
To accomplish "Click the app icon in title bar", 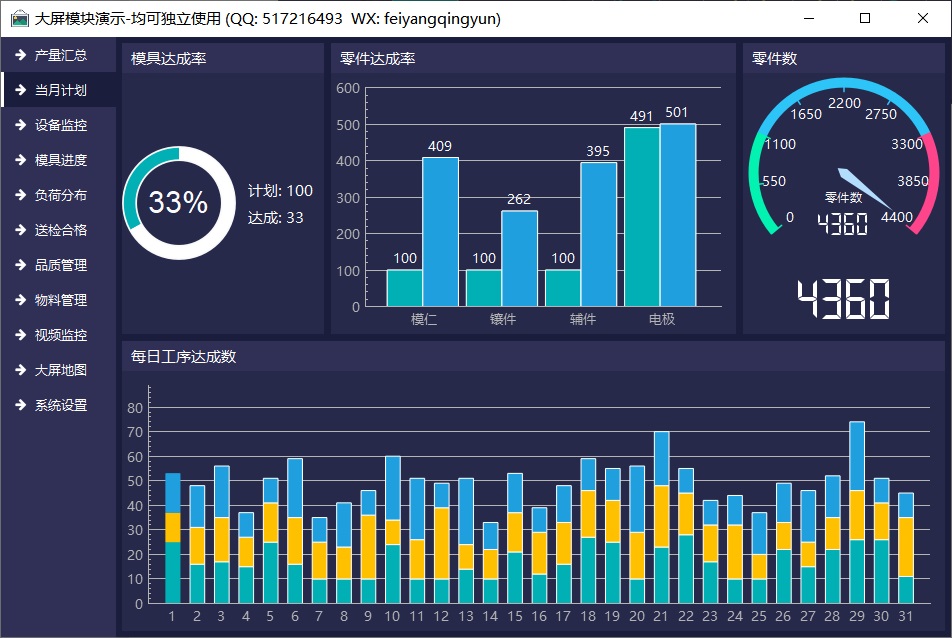I will tap(19, 19).
